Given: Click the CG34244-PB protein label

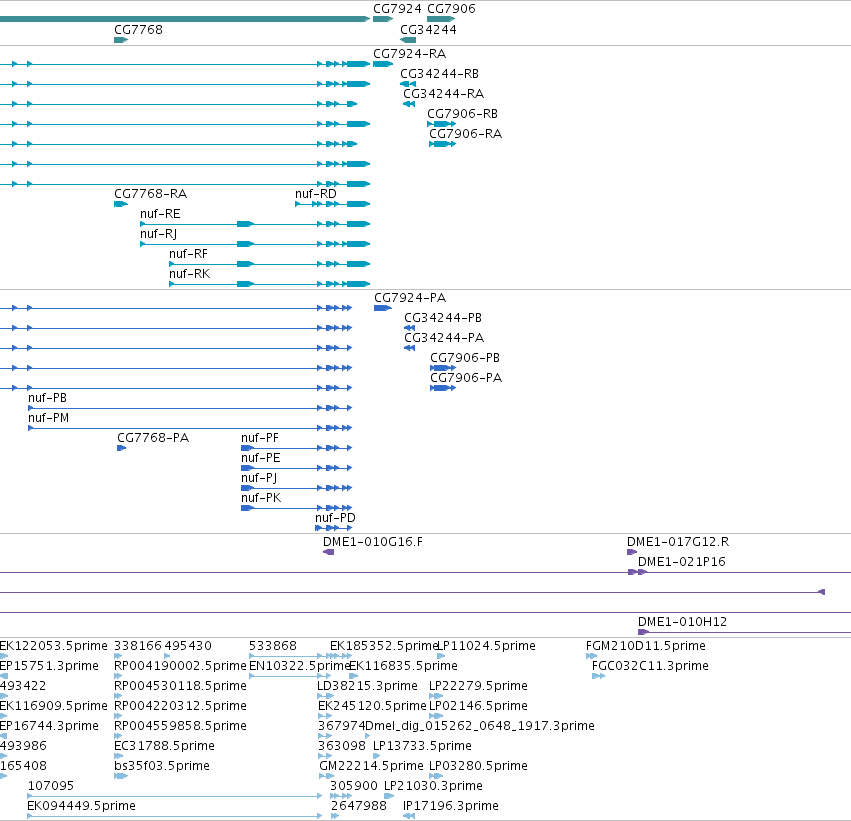Looking at the screenshot, I should tap(443, 318).
